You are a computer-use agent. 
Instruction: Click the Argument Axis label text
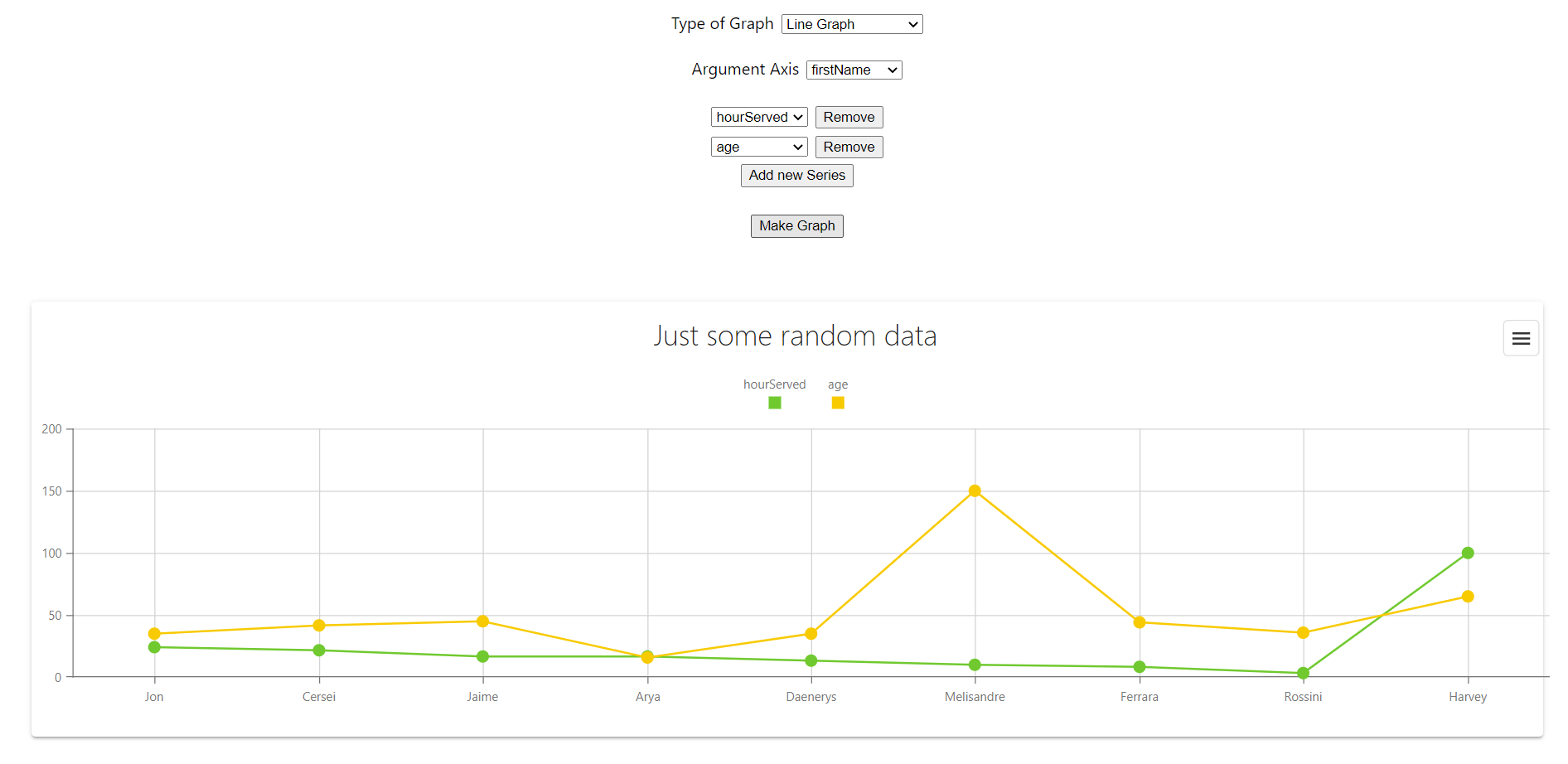pyautogui.click(x=745, y=70)
